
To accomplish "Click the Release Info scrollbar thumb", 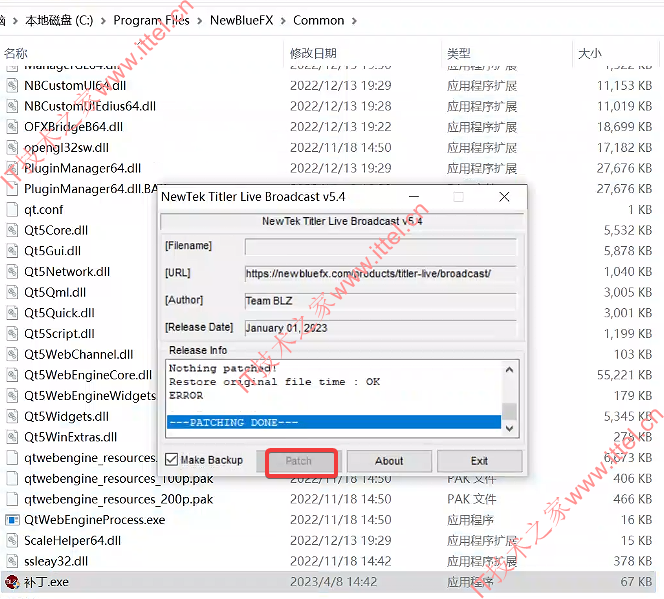I will [x=509, y=411].
